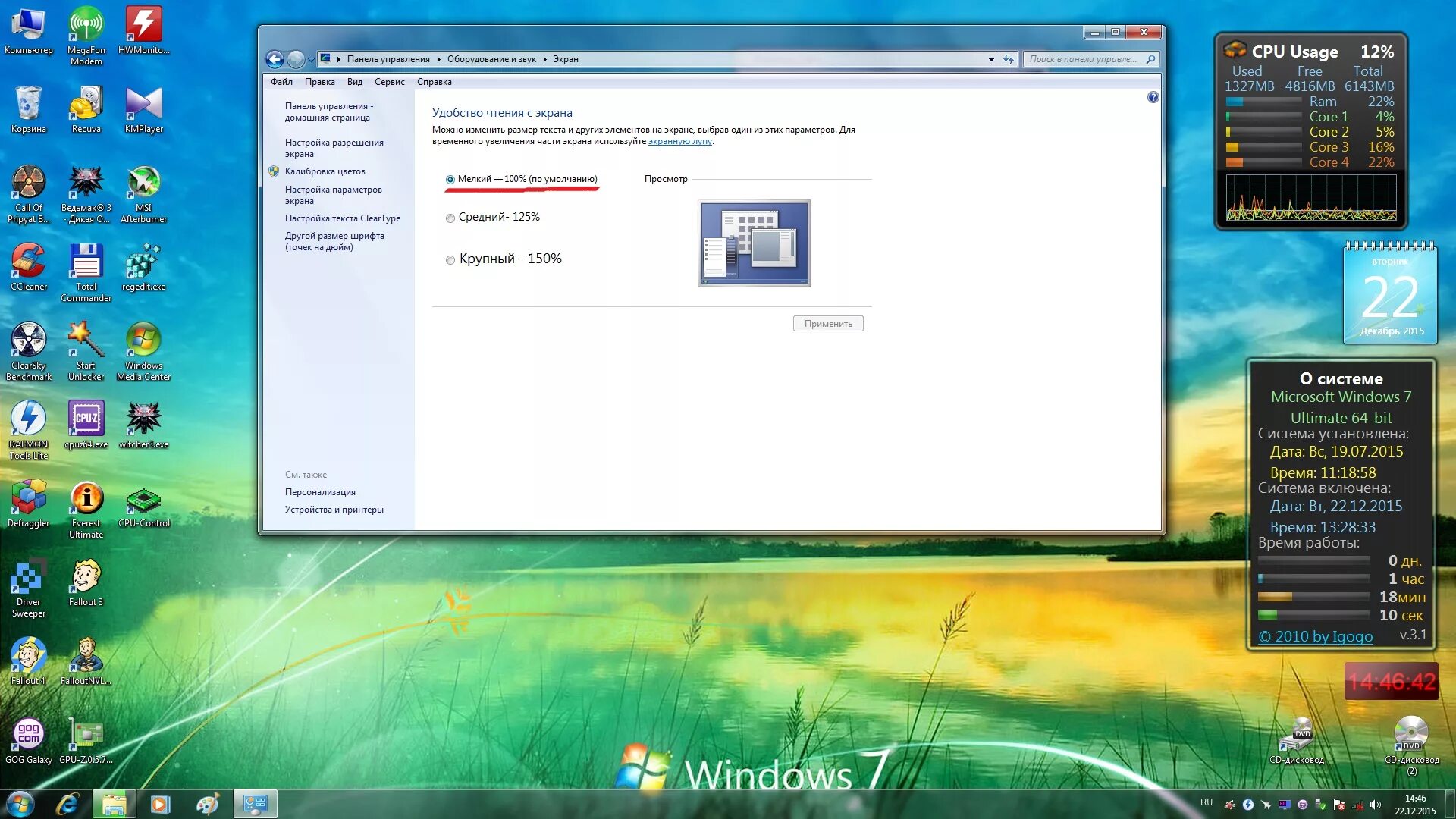The width and height of the screenshot is (1456, 819).
Task: Launch Everest Ultimate shortcut
Action: point(86,510)
